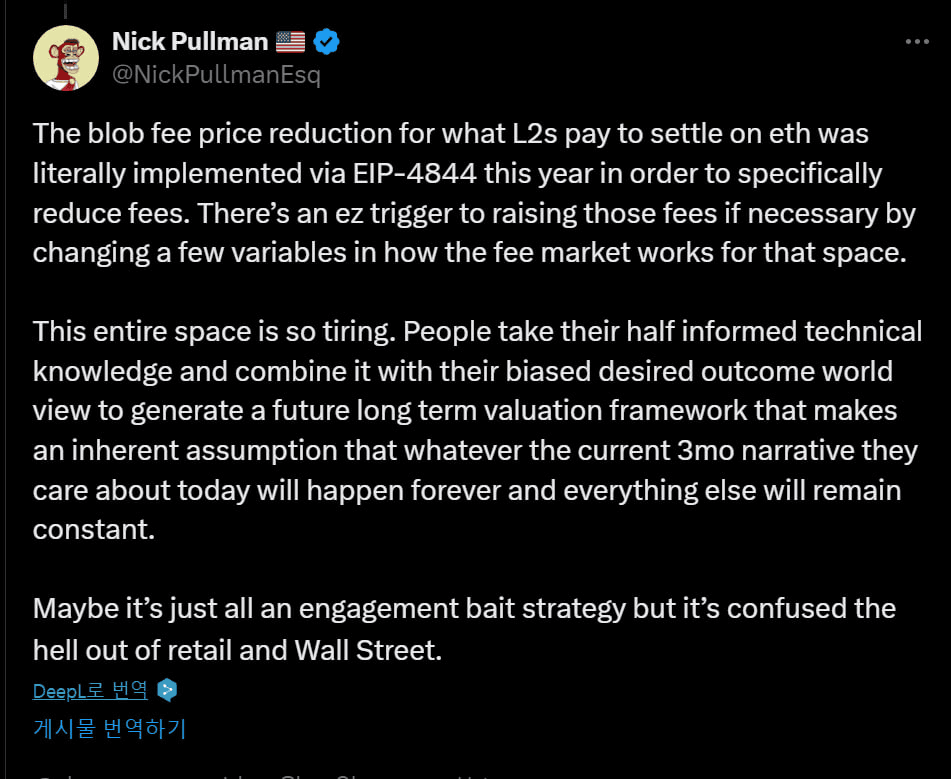Open the Nick Pullman display name
The image size is (951, 779).
click(190, 42)
